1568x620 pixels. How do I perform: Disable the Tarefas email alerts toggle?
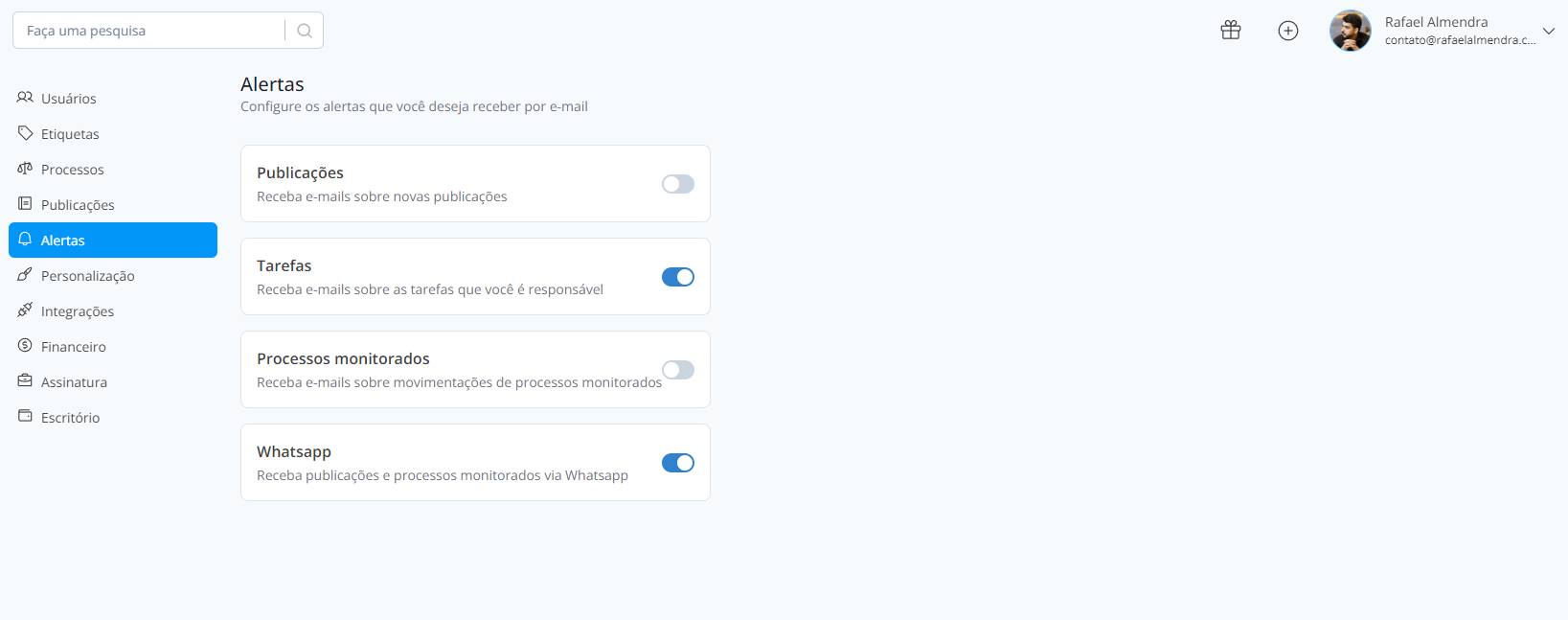tap(678, 277)
